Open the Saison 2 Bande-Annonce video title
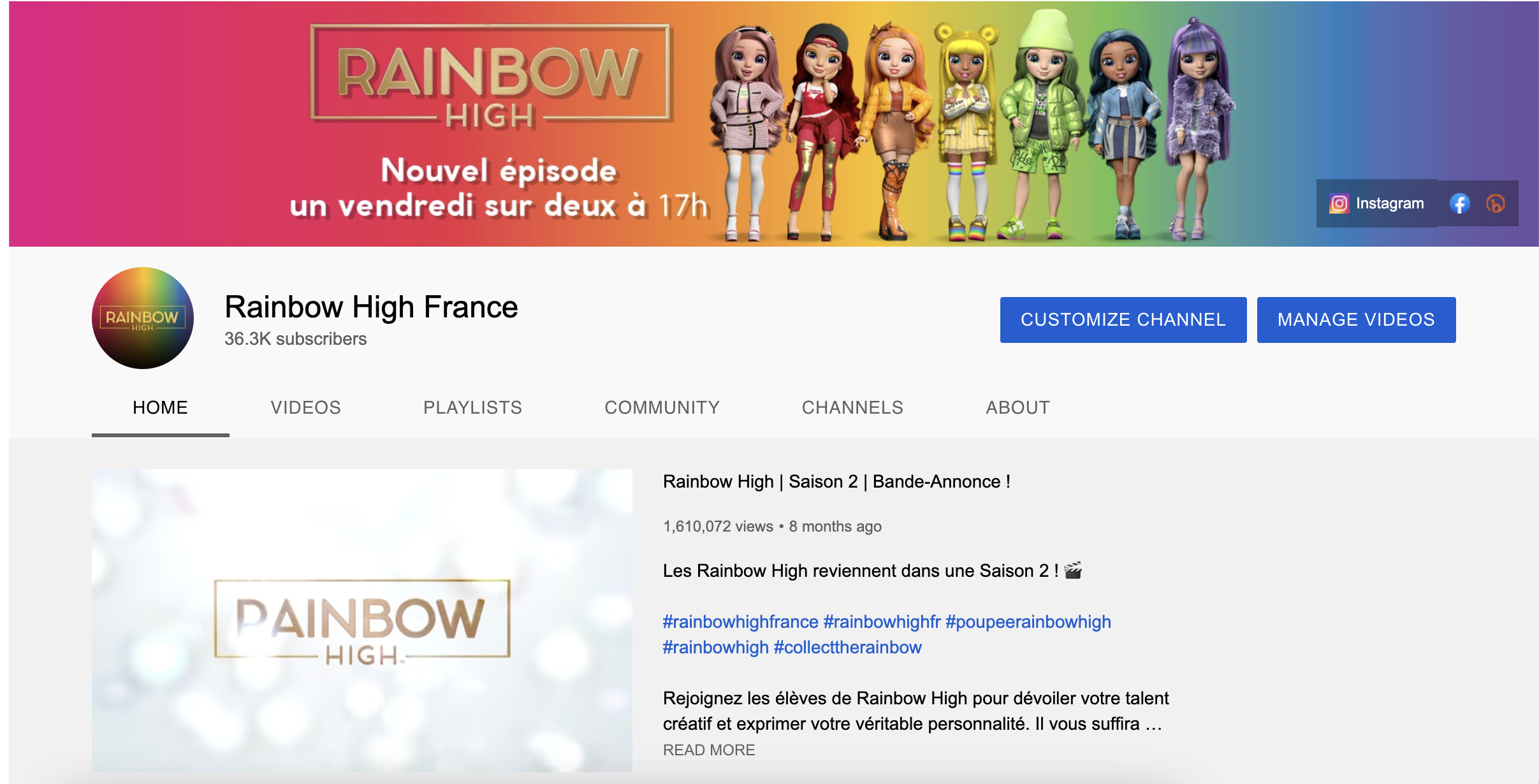The height and width of the screenshot is (784, 1539). pyautogui.click(x=837, y=481)
